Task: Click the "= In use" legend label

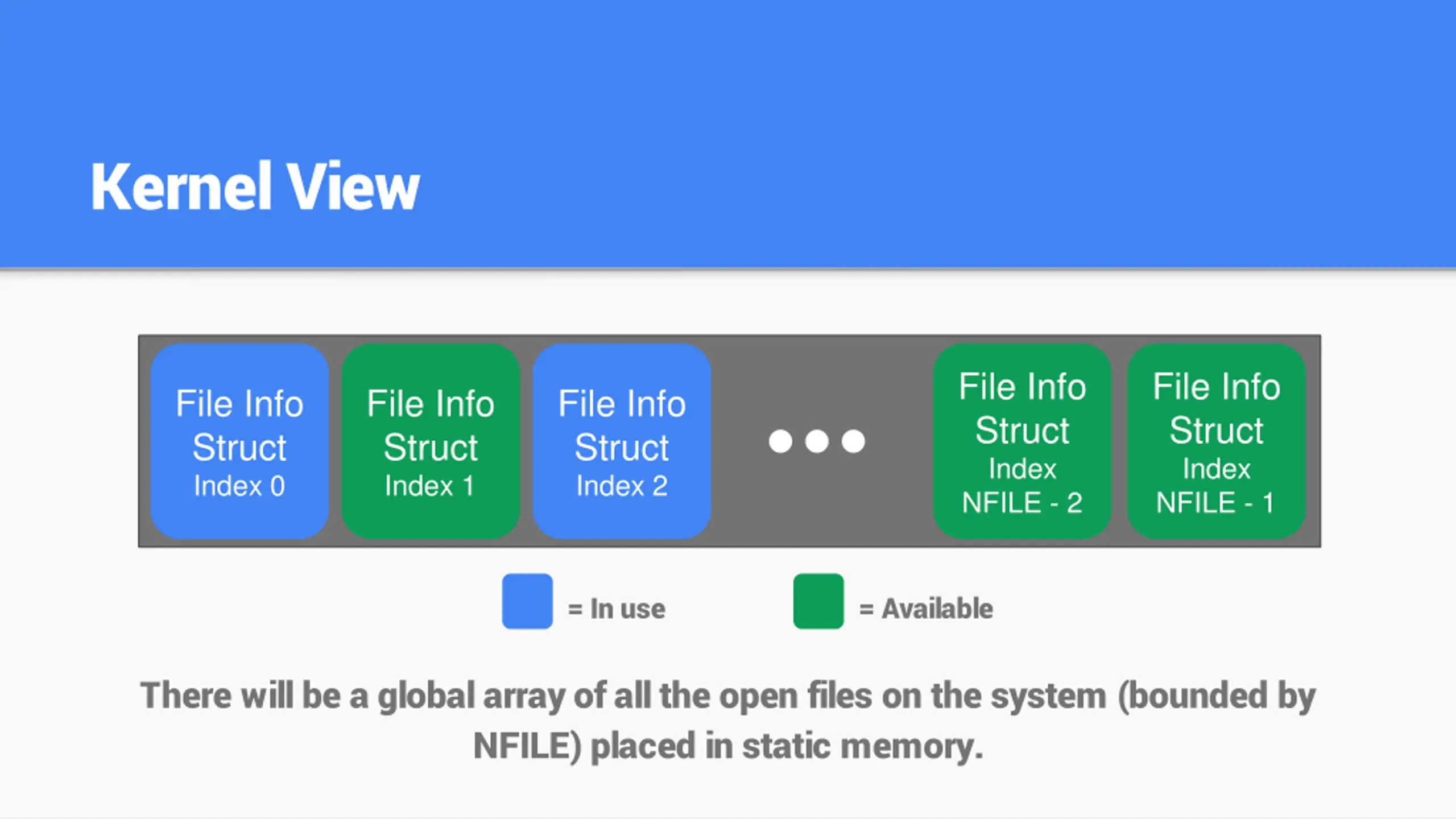Action: tap(617, 609)
